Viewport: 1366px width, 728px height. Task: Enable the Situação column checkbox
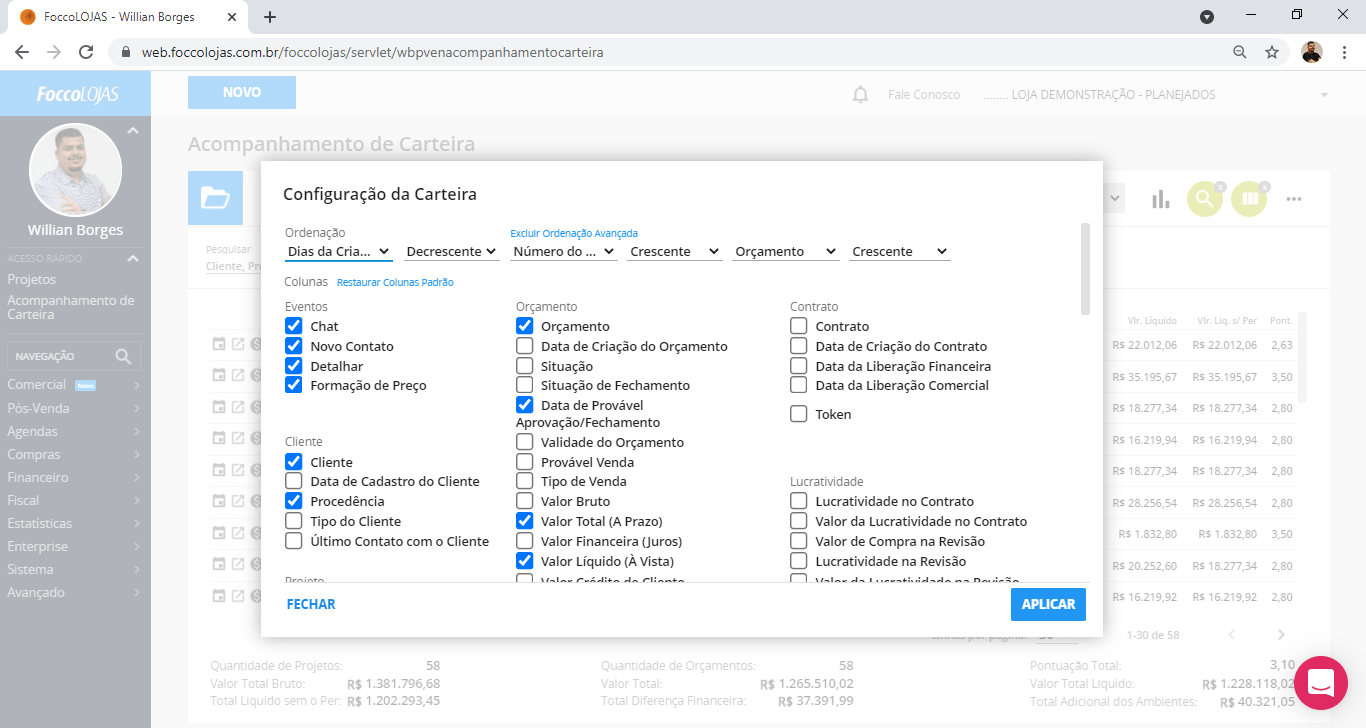[x=524, y=366]
